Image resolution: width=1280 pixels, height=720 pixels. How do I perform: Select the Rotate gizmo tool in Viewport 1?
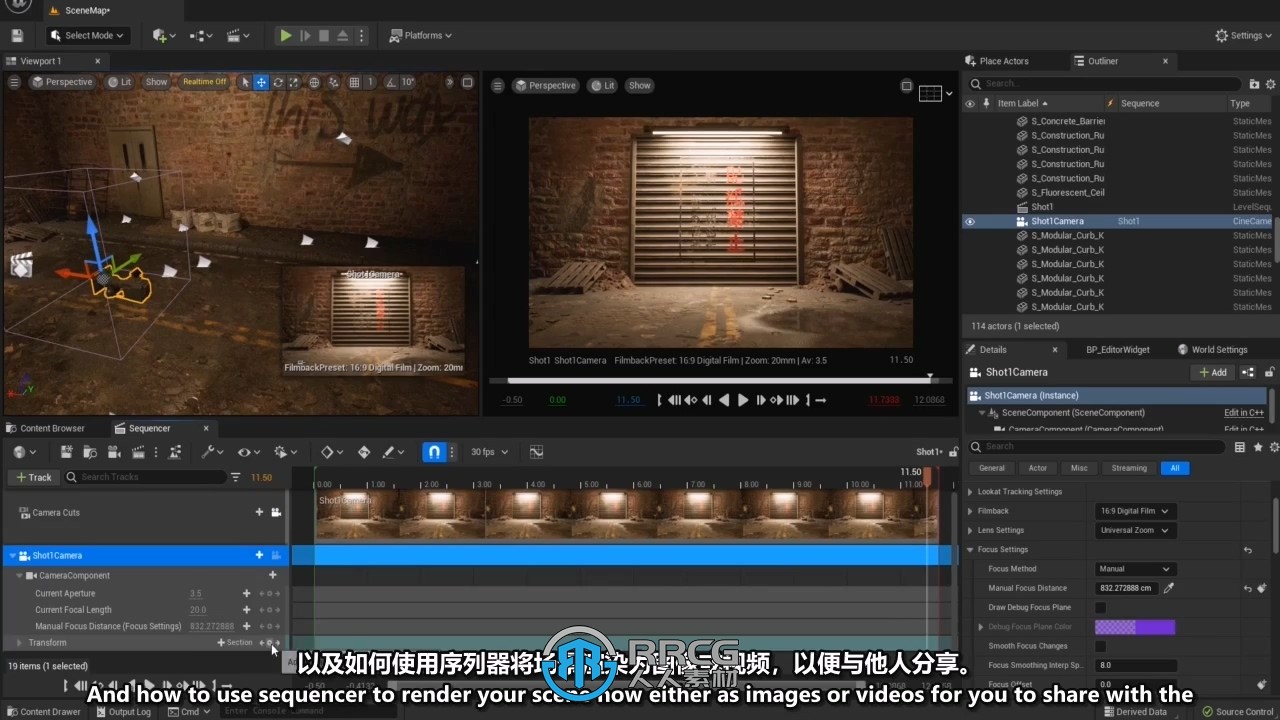278,82
